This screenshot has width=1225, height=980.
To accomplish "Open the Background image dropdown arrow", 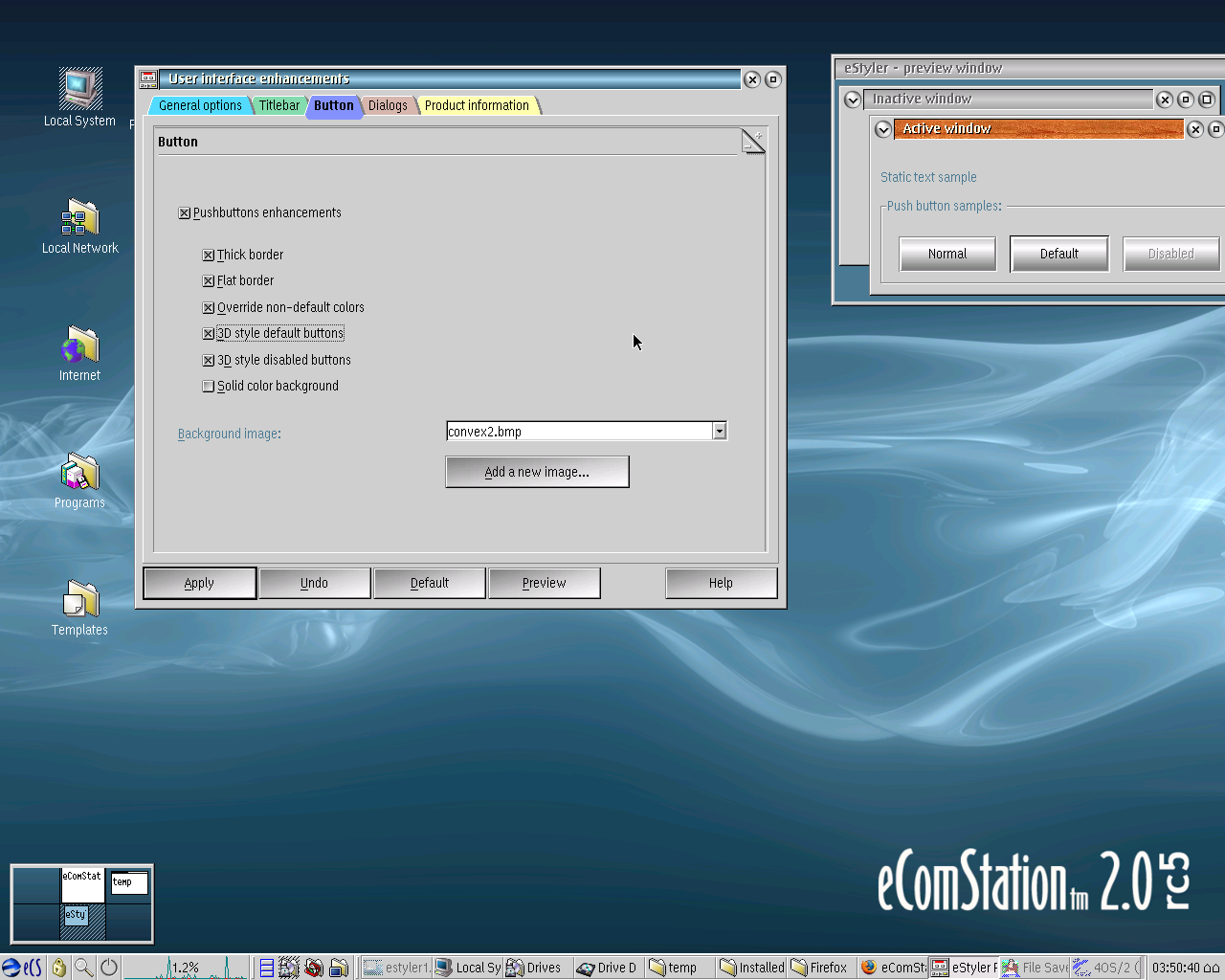I will pos(720,432).
